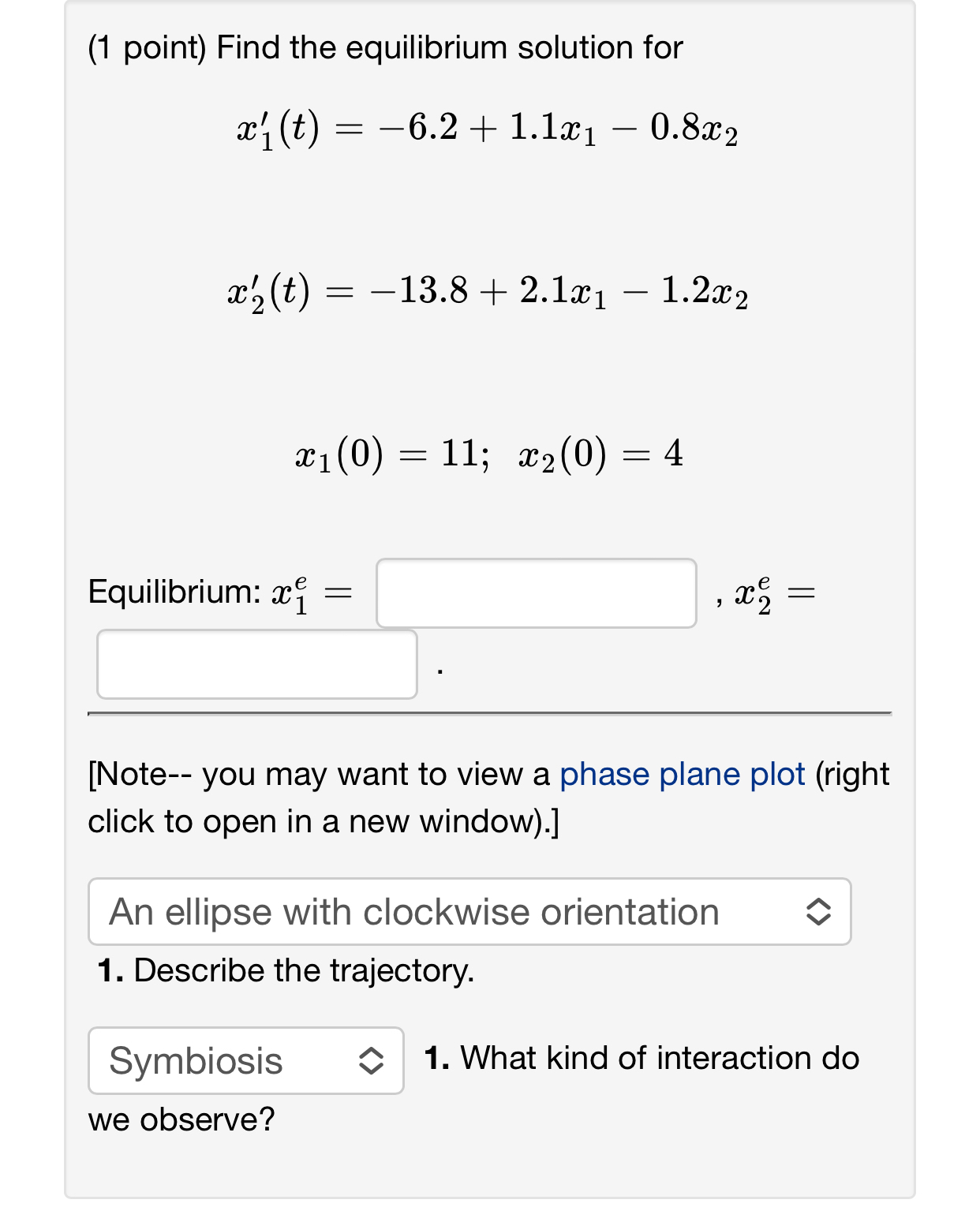Click the x2 superscript e label
The width and height of the screenshot is (980, 1222).
click(753, 593)
